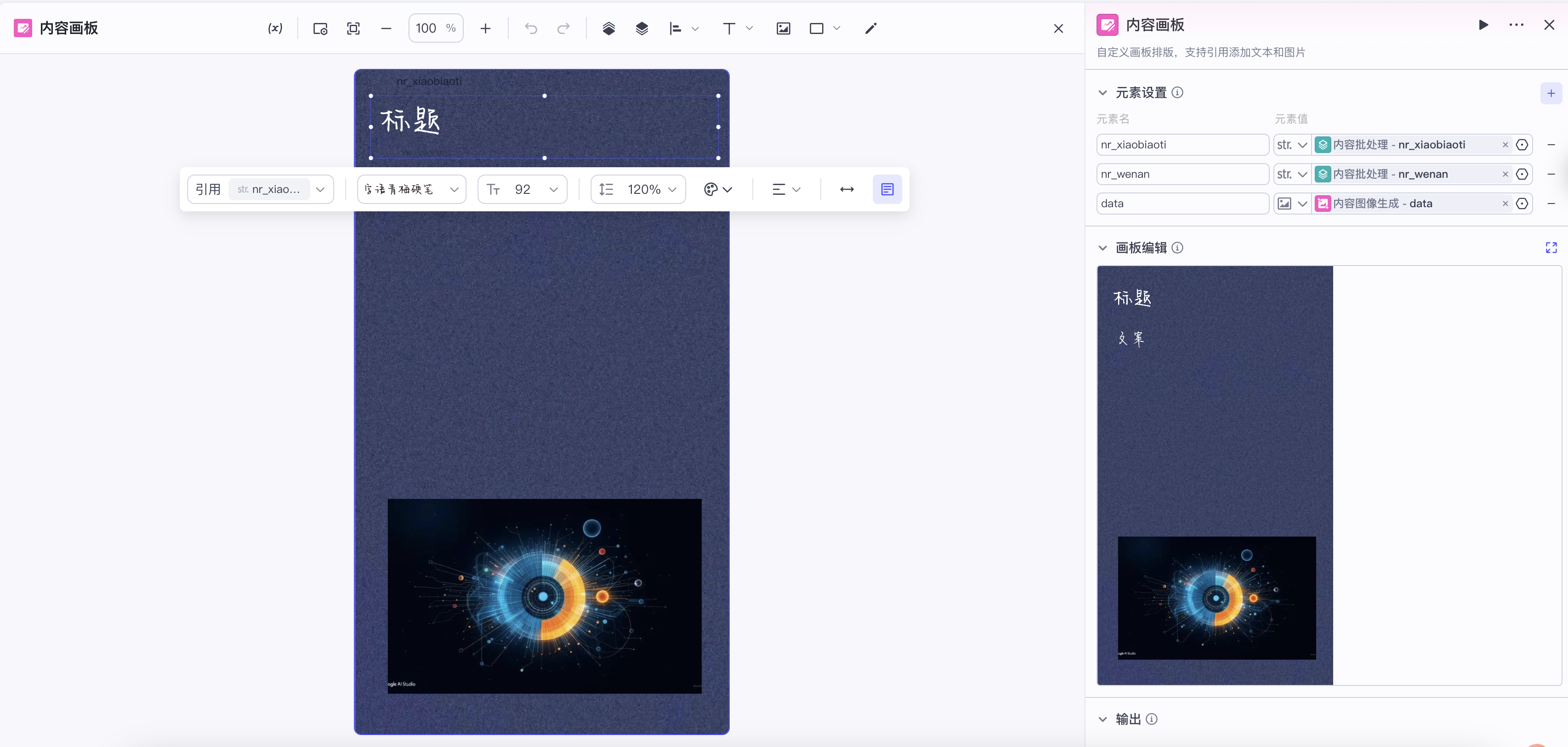Viewport: 1568px width, 747px height.
Task: Click the variables (x) icon in toolbar
Action: click(275, 28)
